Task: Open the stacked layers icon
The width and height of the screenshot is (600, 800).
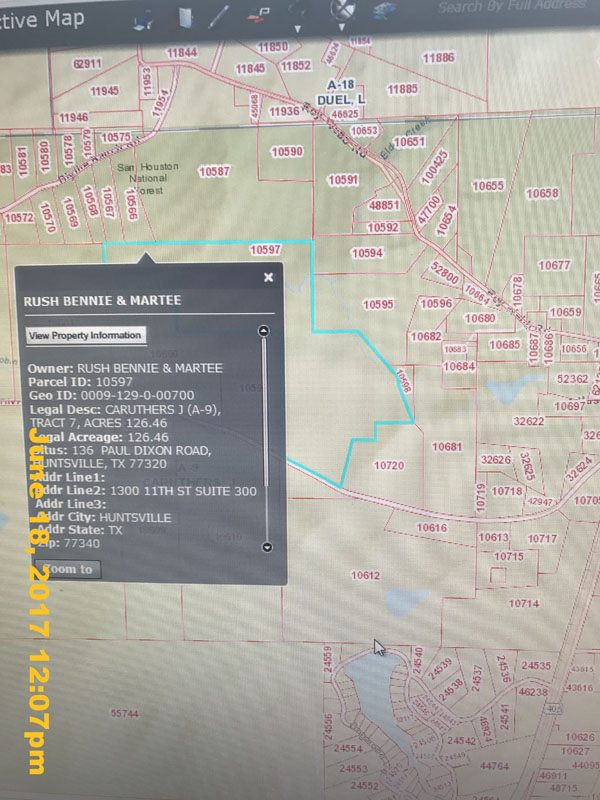Action: pyautogui.click(x=386, y=11)
